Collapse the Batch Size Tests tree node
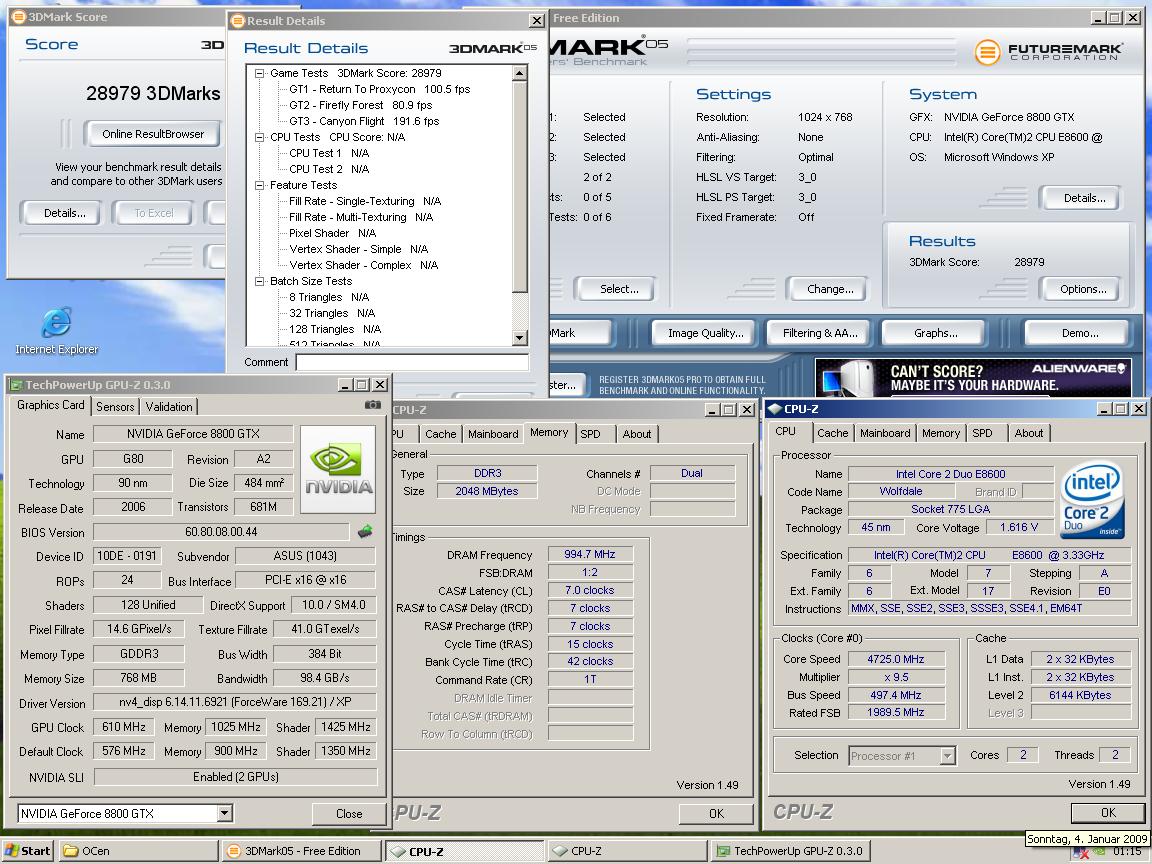 pos(259,281)
